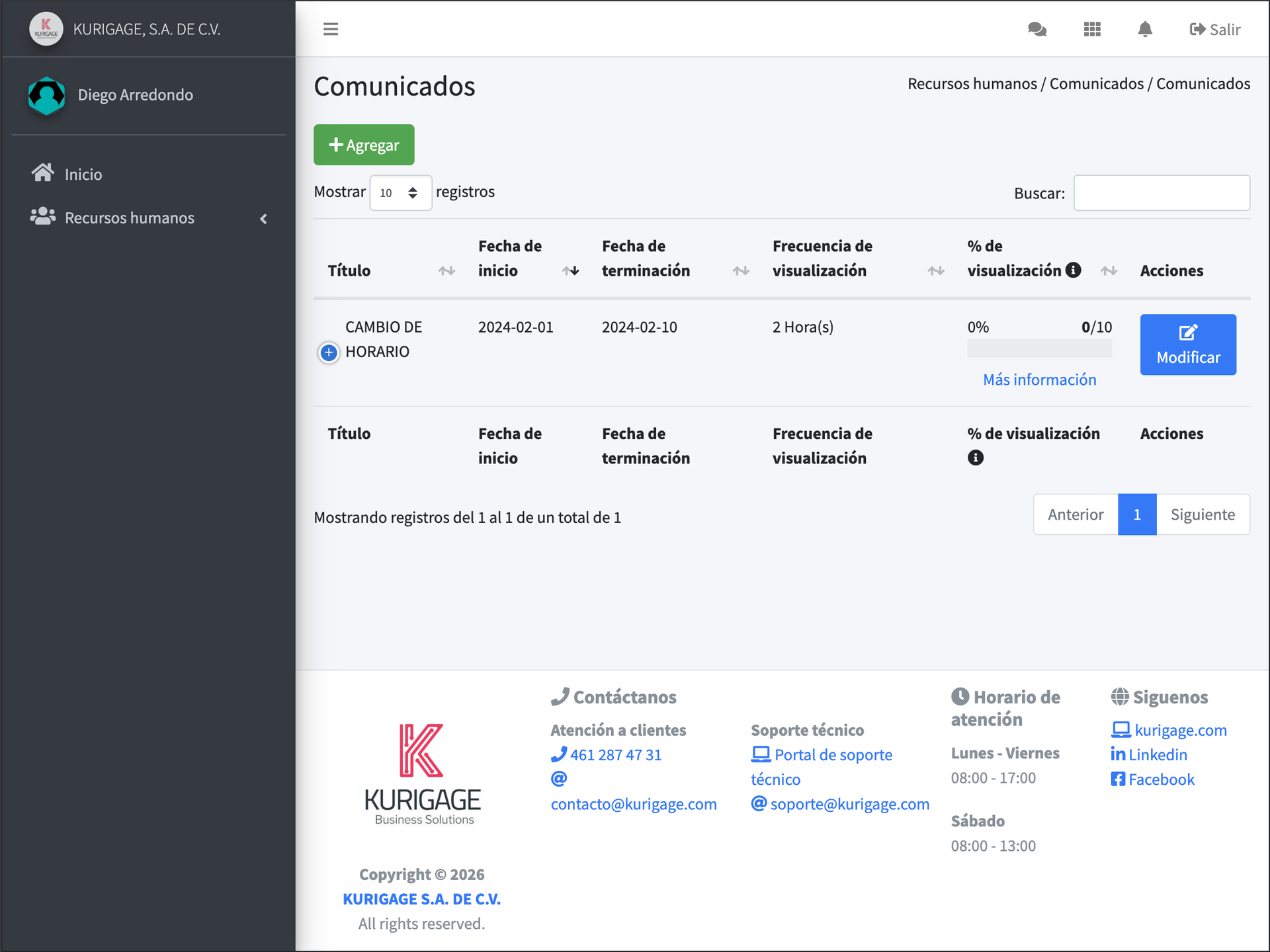Click the KURIGAGE logo in sidebar header
Image resolution: width=1270 pixels, height=952 pixels.
point(46,29)
